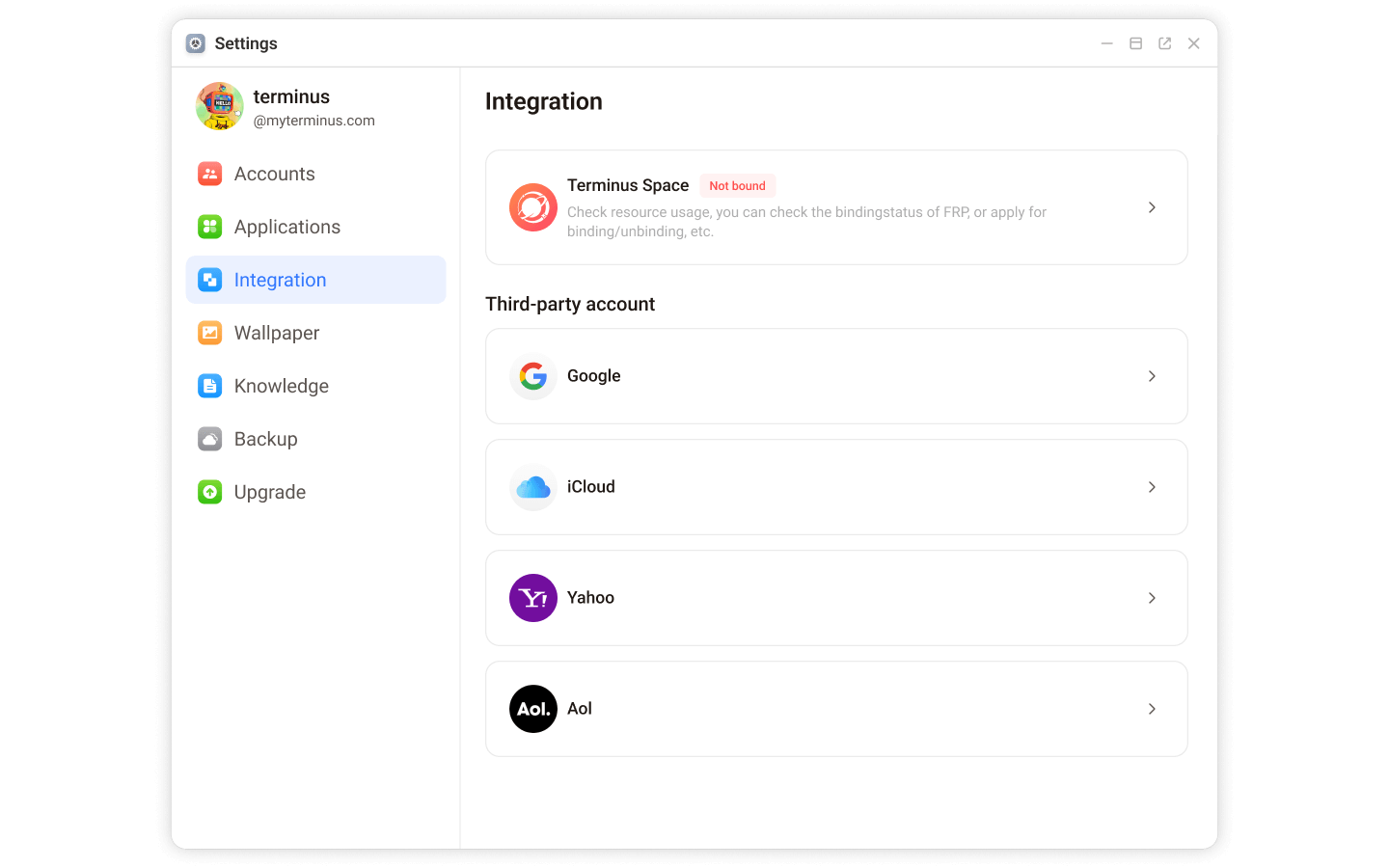Select the Integration menu label
This screenshot has width=1389, height=868.
[x=281, y=281]
